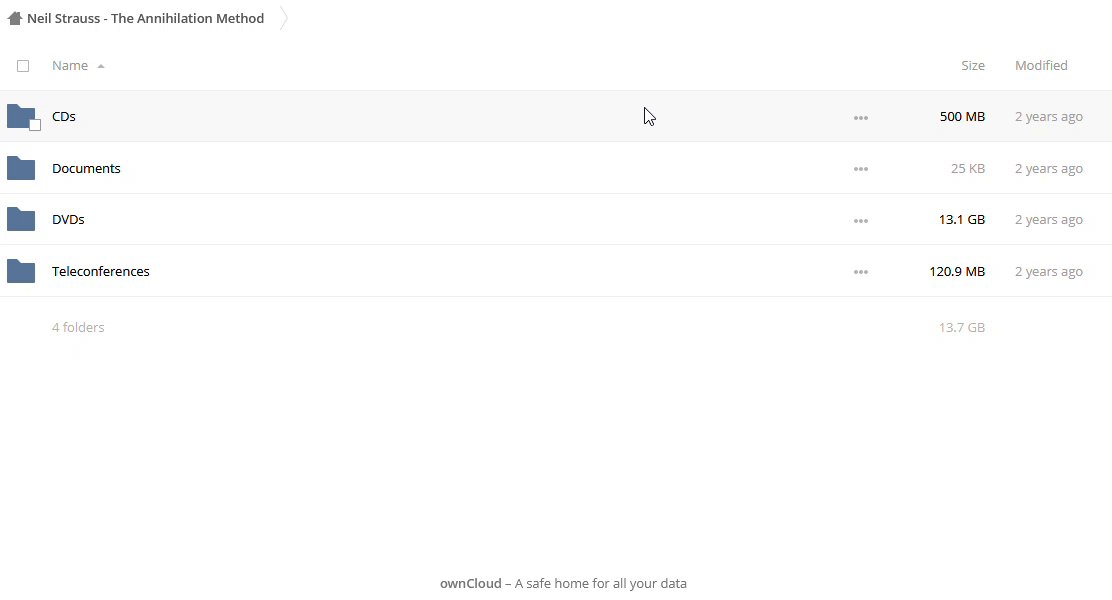Viewport: 1112px width, 600px height.
Task: Click the CDs folder icon
Action: [x=20, y=116]
